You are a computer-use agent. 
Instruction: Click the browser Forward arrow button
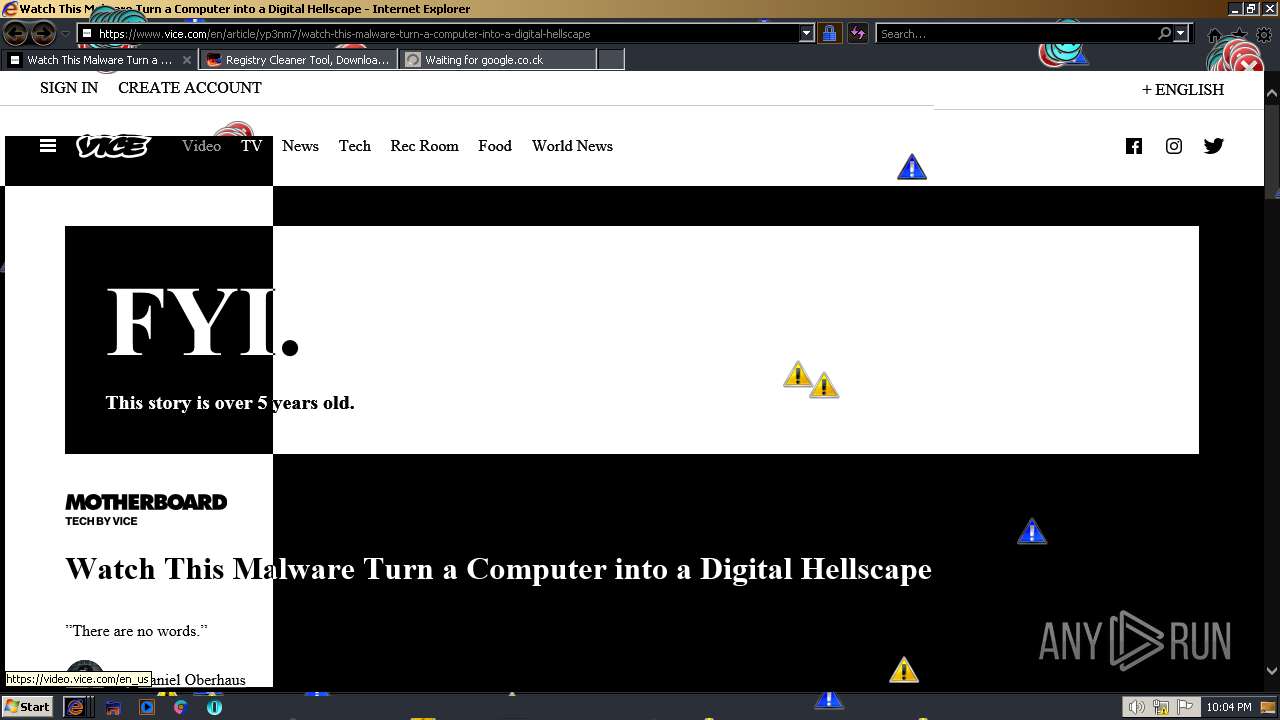43,33
